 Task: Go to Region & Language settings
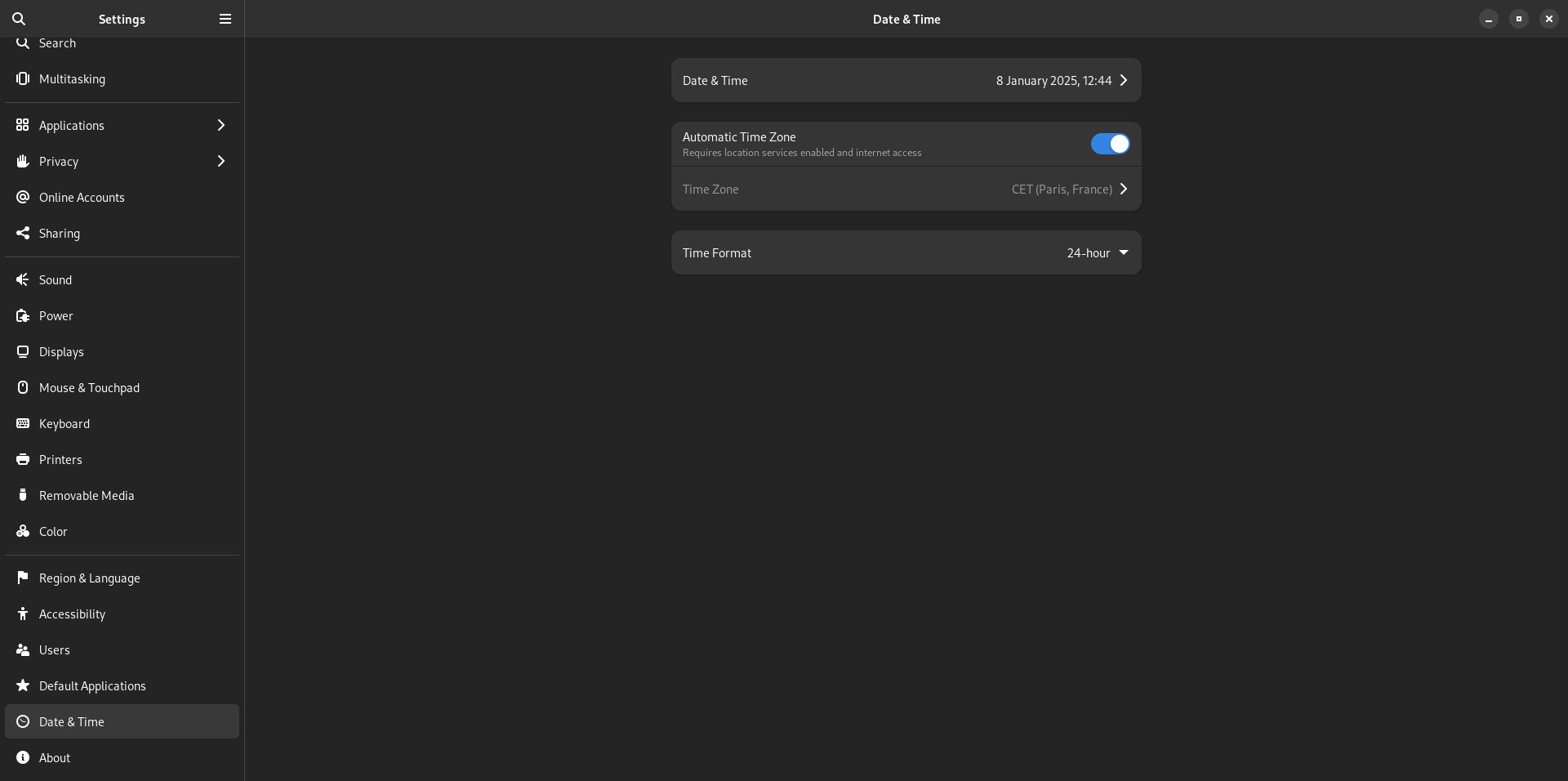[90, 578]
